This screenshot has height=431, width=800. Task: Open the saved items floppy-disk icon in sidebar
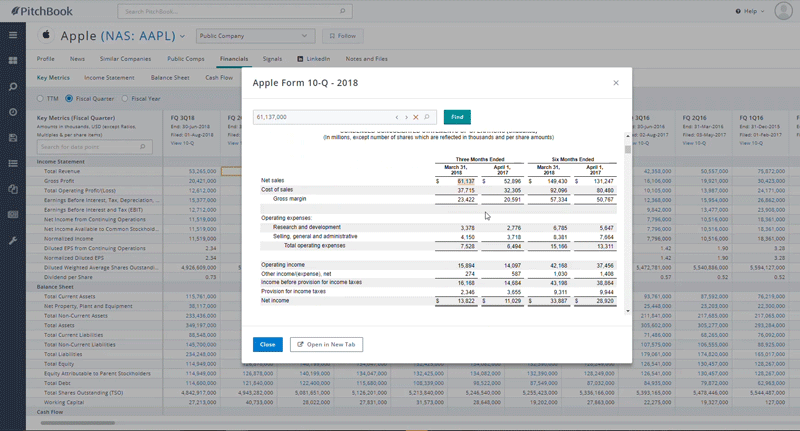coord(13,138)
